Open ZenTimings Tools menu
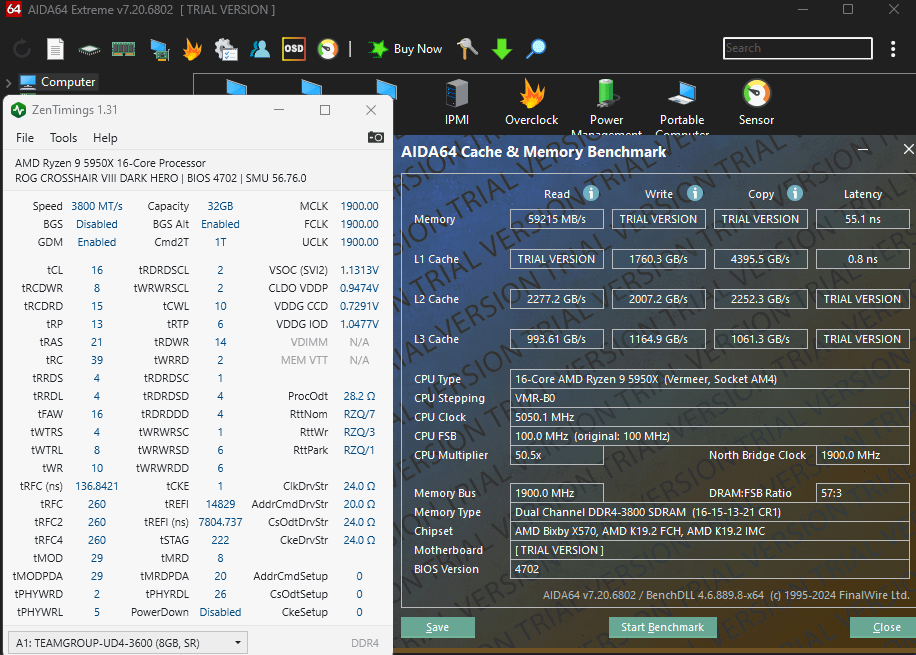The image size is (916, 655). pos(63,138)
